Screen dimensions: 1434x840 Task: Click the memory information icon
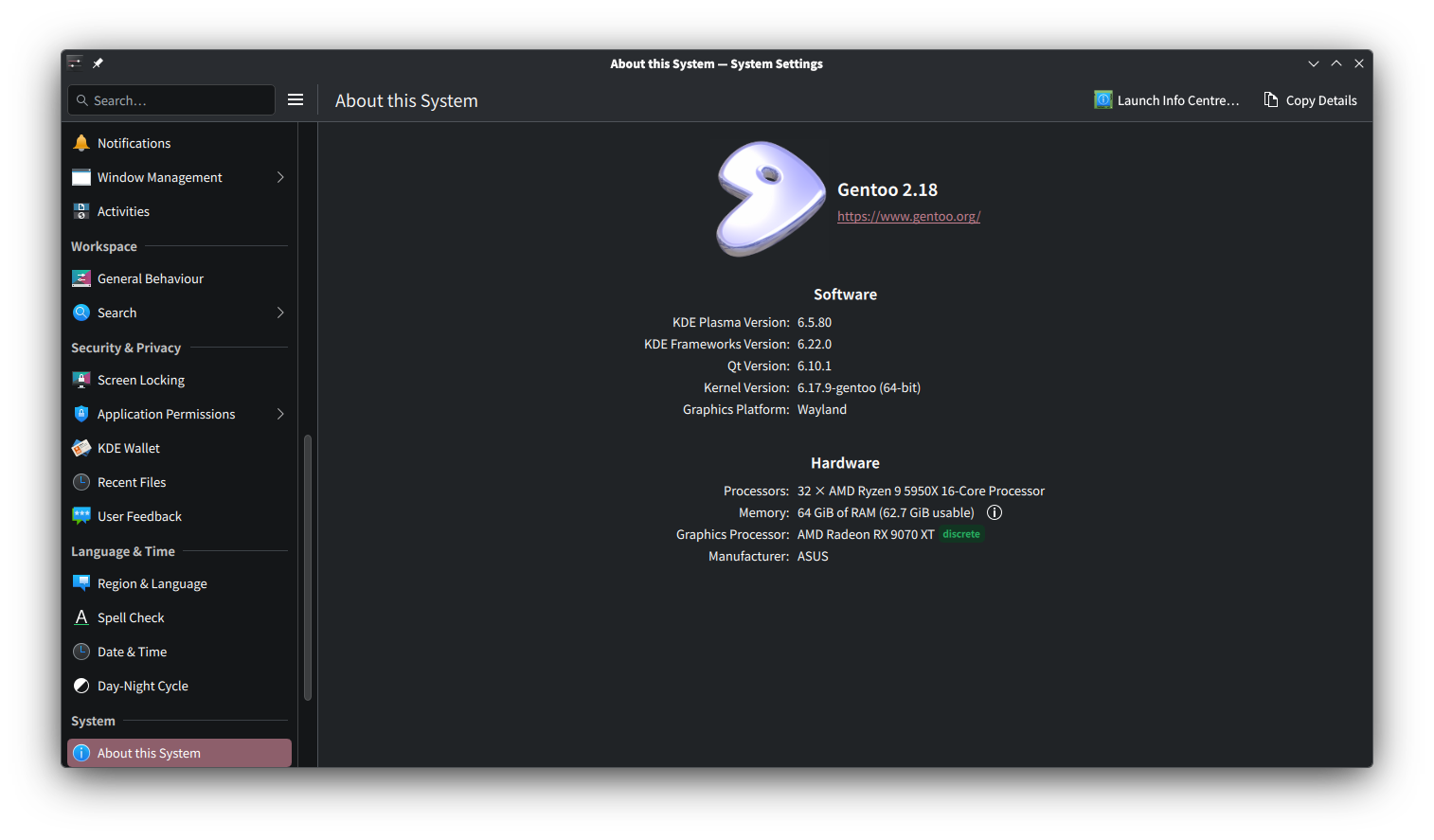tap(995, 512)
